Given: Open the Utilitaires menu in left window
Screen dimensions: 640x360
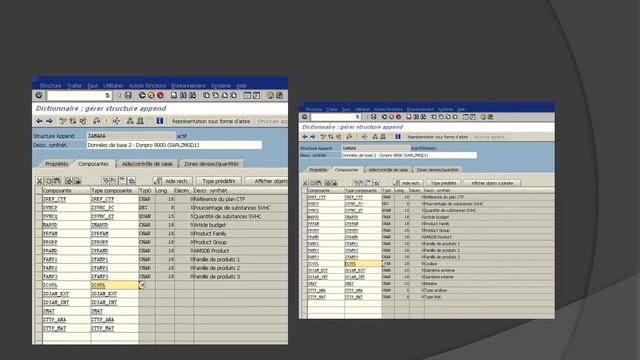Looking at the screenshot, I should pyautogui.click(x=113, y=86).
